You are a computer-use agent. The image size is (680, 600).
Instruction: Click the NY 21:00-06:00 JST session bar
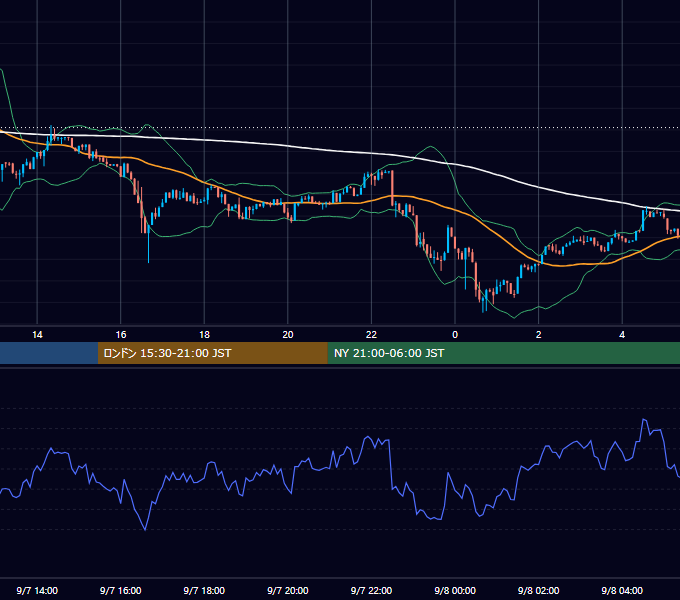[503, 353]
